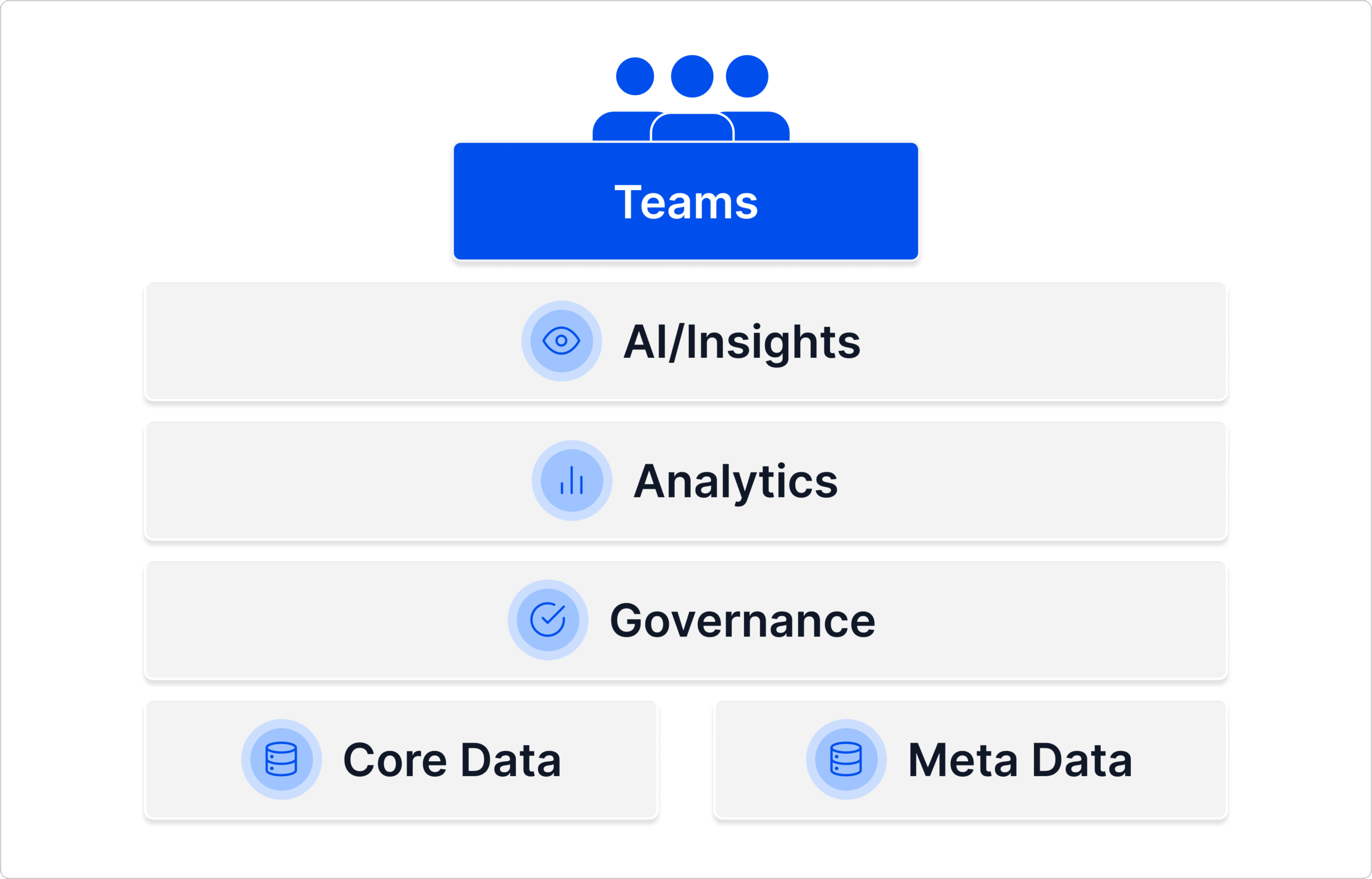Select the Meta Data text label
Viewport: 1372px width, 879px height.
point(1020,760)
